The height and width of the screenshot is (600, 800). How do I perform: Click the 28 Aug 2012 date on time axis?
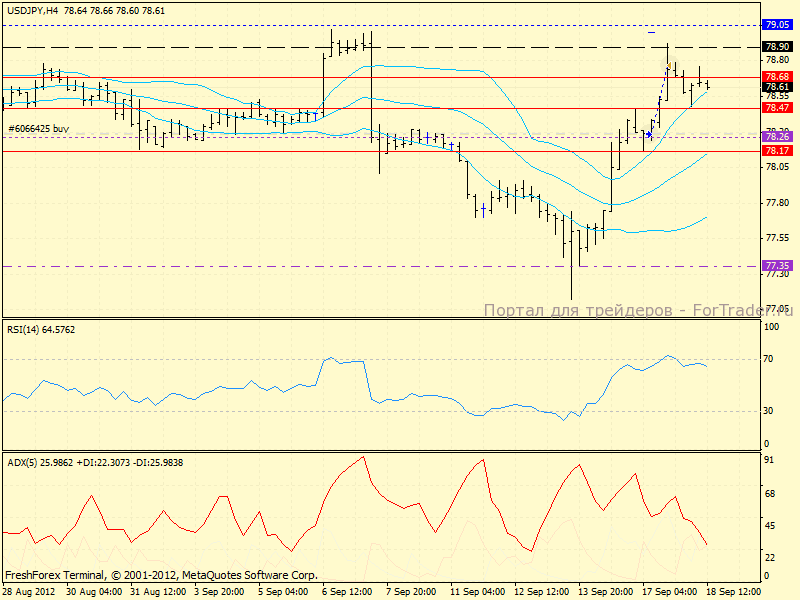(x=27, y=591)
